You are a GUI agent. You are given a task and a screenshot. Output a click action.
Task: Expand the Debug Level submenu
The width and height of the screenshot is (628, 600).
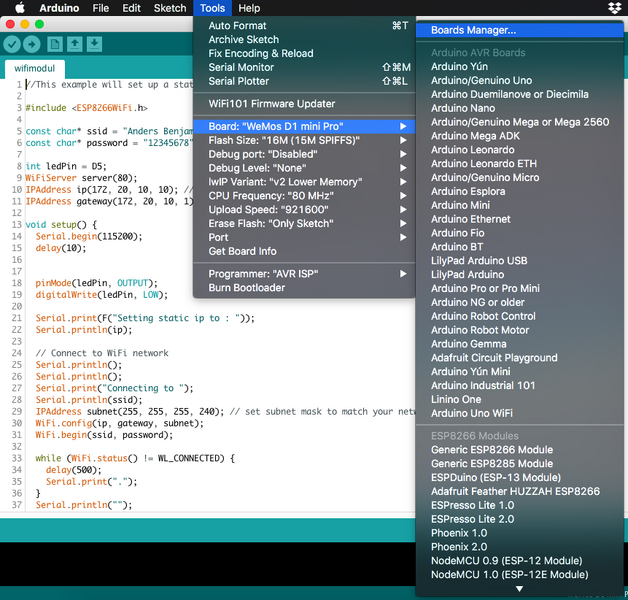click(304, 168)
